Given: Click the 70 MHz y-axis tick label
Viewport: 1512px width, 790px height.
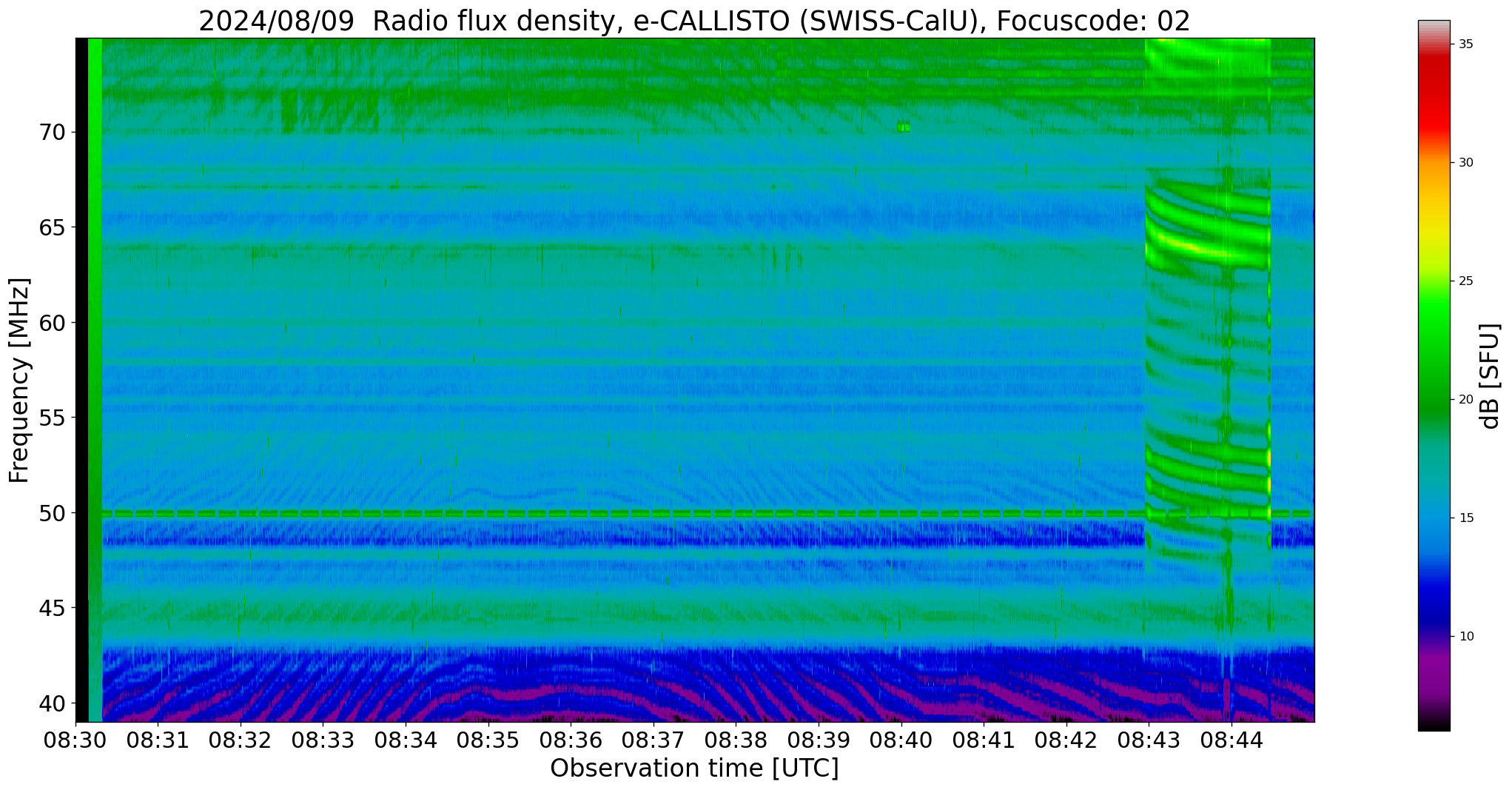Looking at the screenshot, I should coord(53,133).
